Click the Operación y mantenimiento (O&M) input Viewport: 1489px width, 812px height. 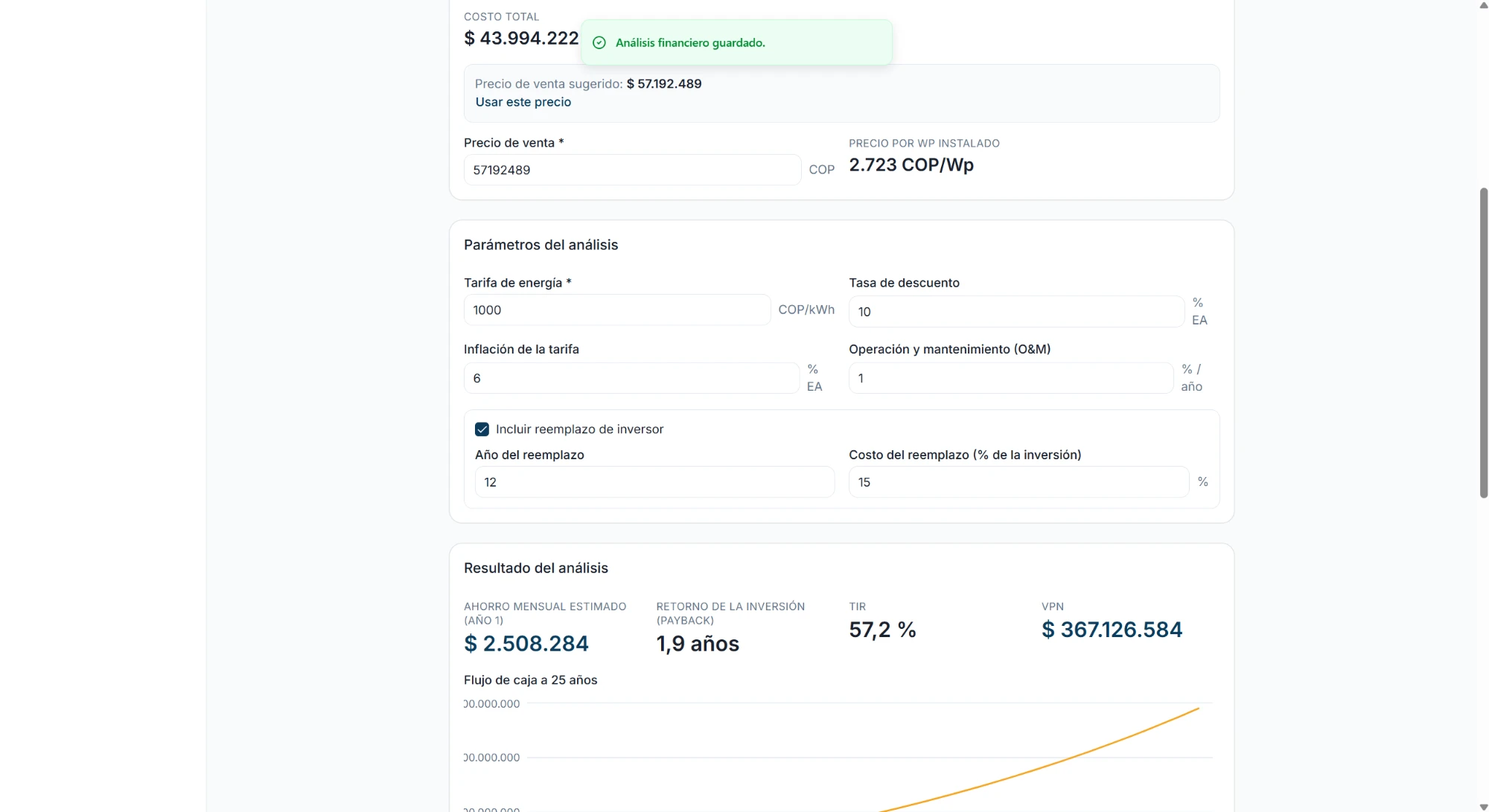coord(1011,378)
